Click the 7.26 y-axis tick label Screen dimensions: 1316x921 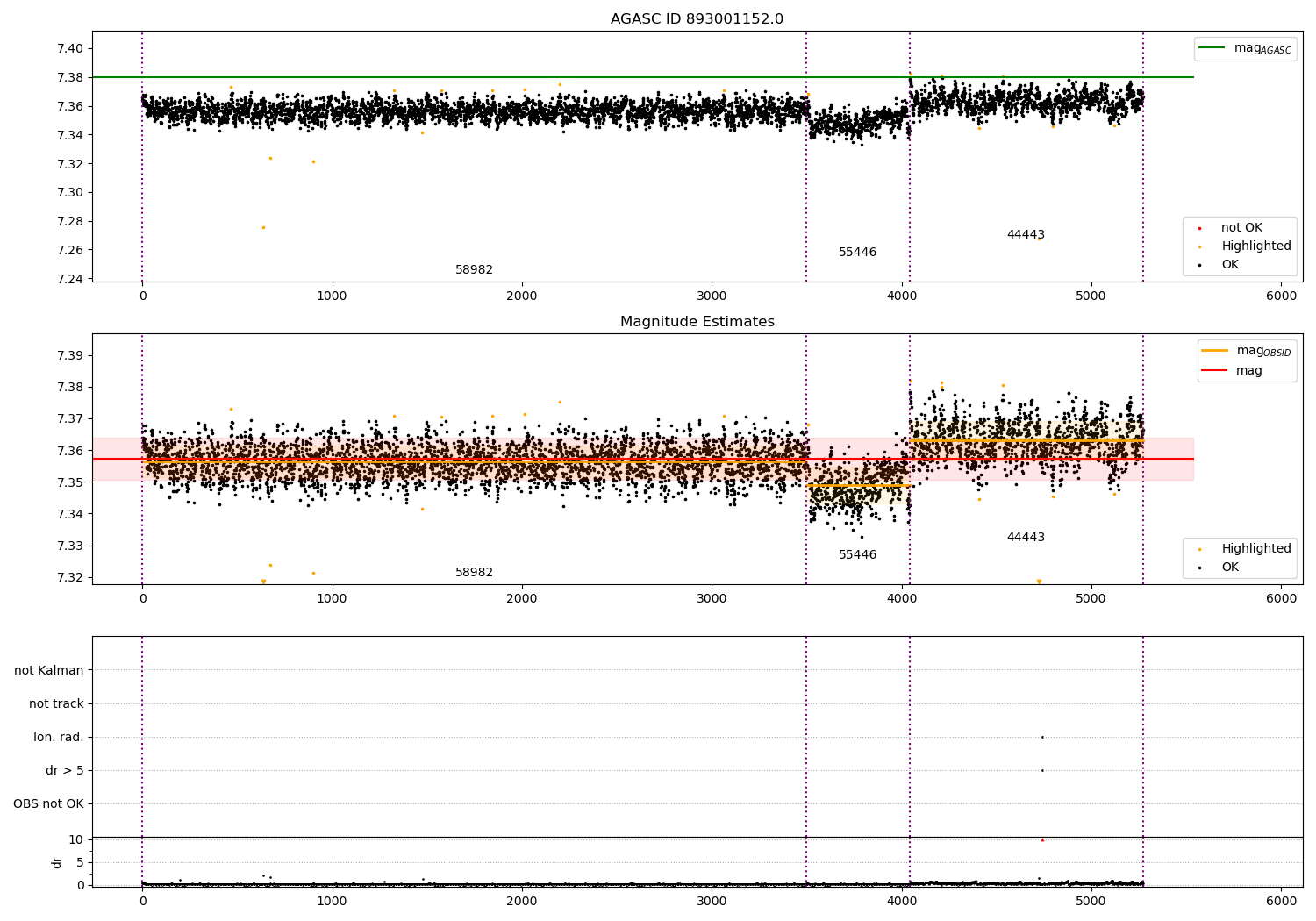[x=71, y=250]
